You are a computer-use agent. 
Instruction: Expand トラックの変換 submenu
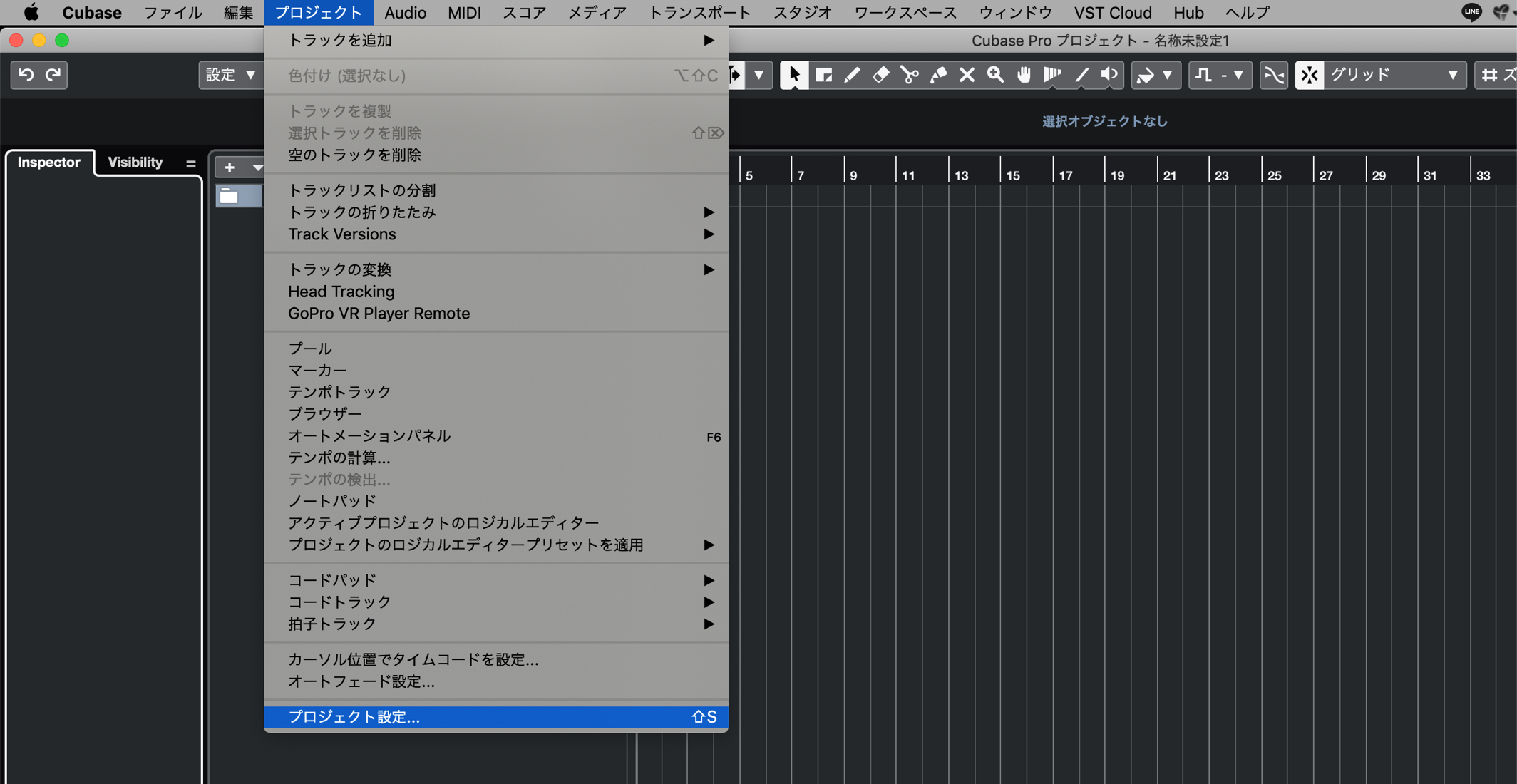[495, 269]
